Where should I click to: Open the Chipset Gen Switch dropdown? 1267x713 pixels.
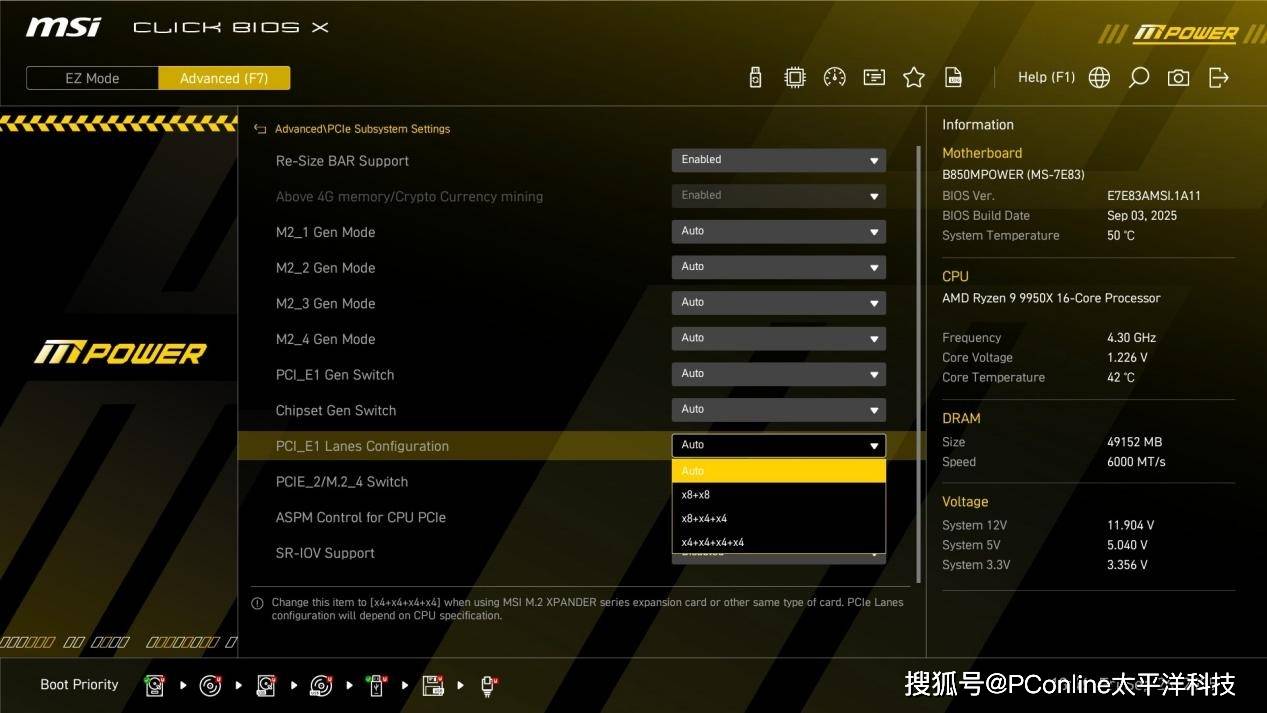[x=778, y=410]
